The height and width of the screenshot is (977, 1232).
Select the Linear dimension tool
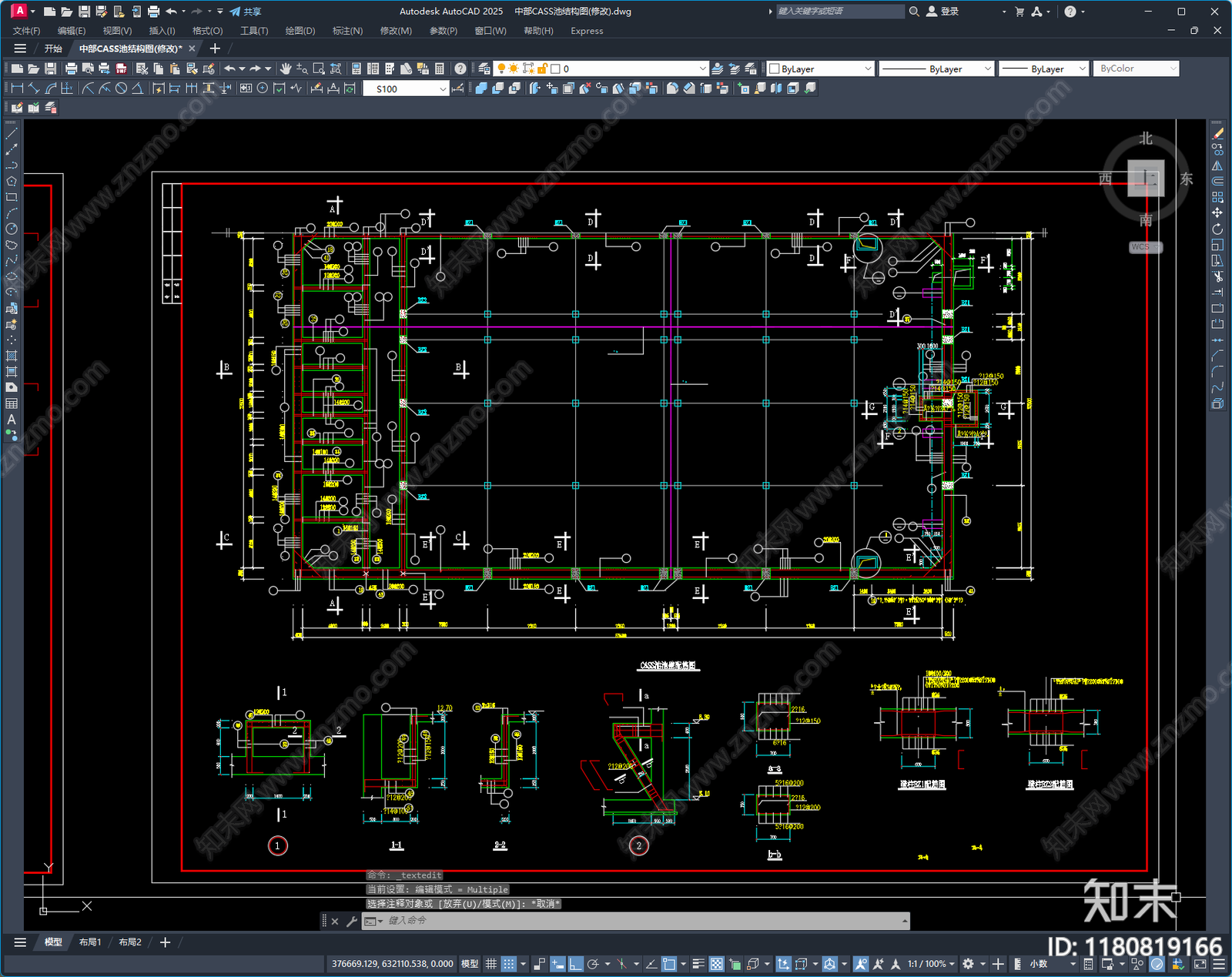point(16,89)
